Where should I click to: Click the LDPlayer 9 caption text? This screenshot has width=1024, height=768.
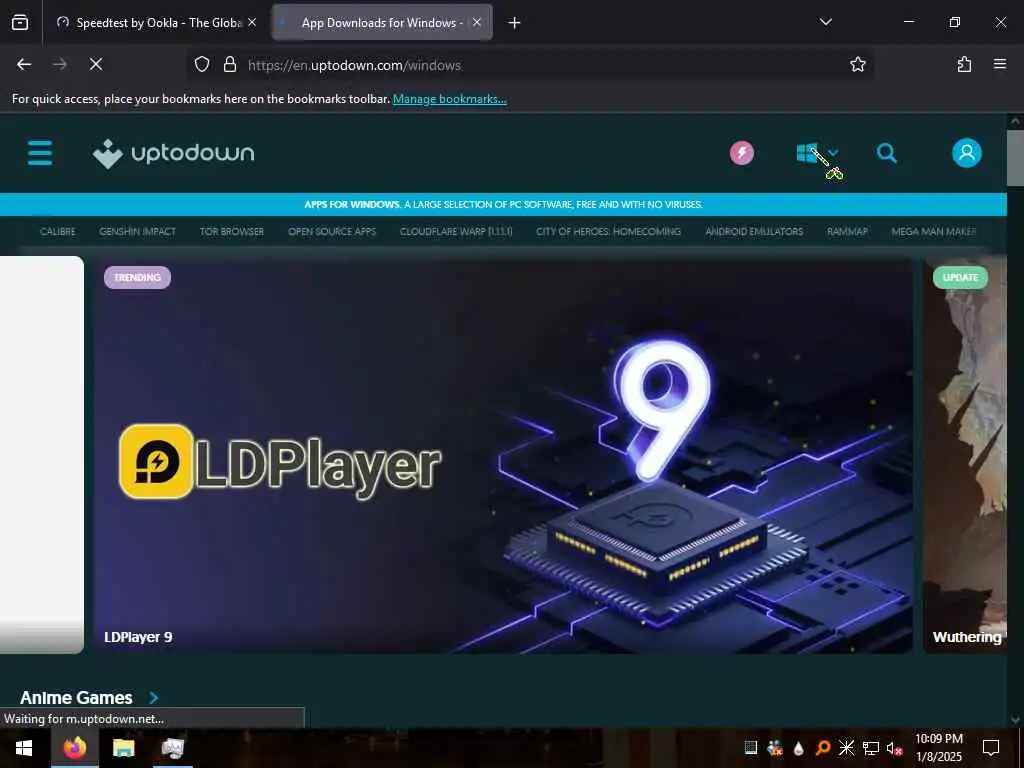[138, 637]
